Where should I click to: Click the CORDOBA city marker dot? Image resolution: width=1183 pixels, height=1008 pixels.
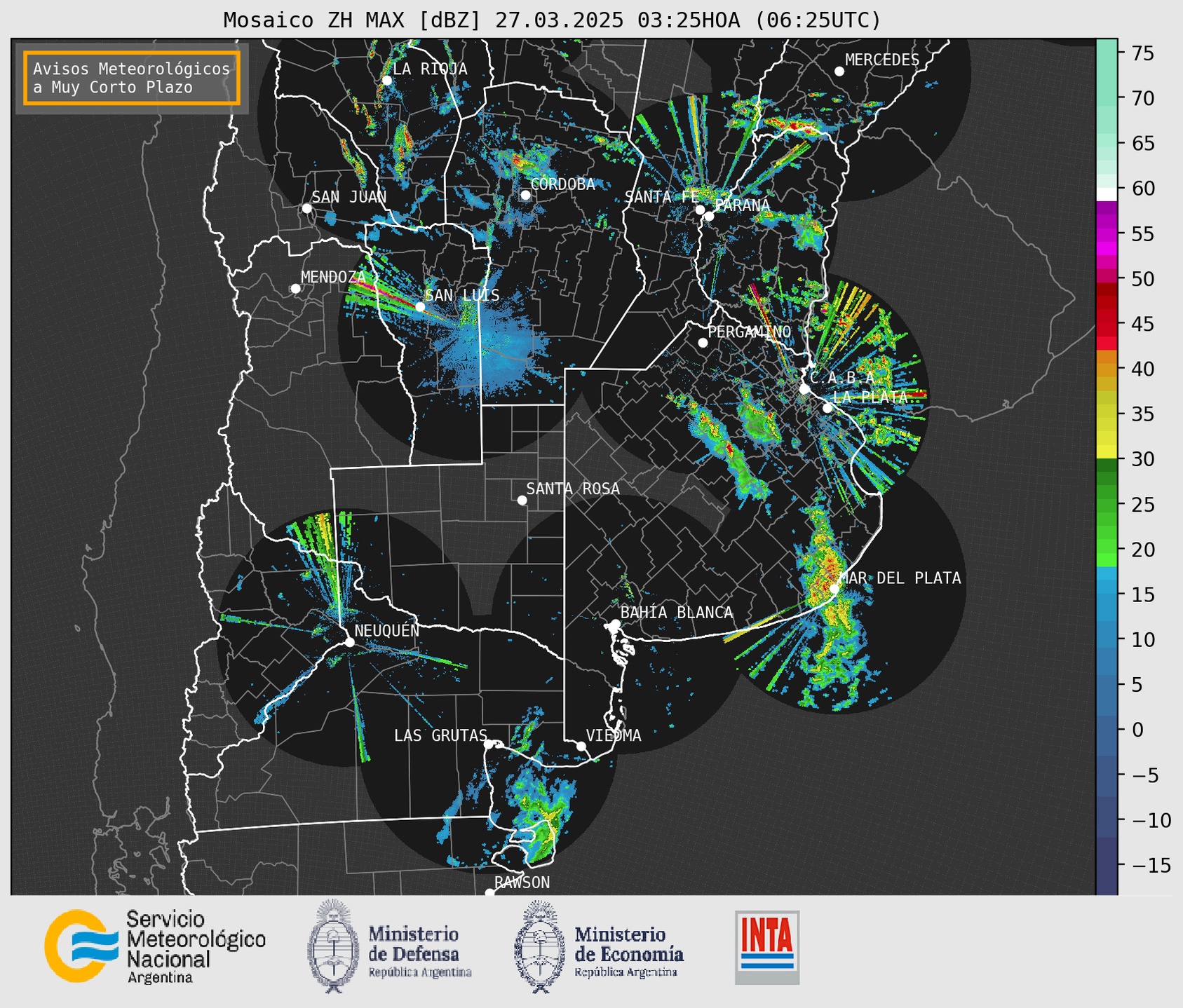(525, 195)
